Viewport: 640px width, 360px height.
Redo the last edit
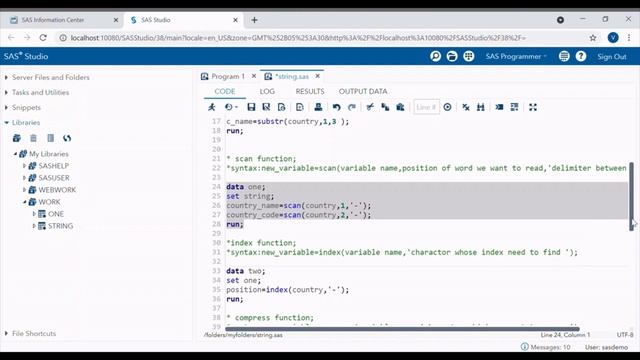[x=352, y=107]
